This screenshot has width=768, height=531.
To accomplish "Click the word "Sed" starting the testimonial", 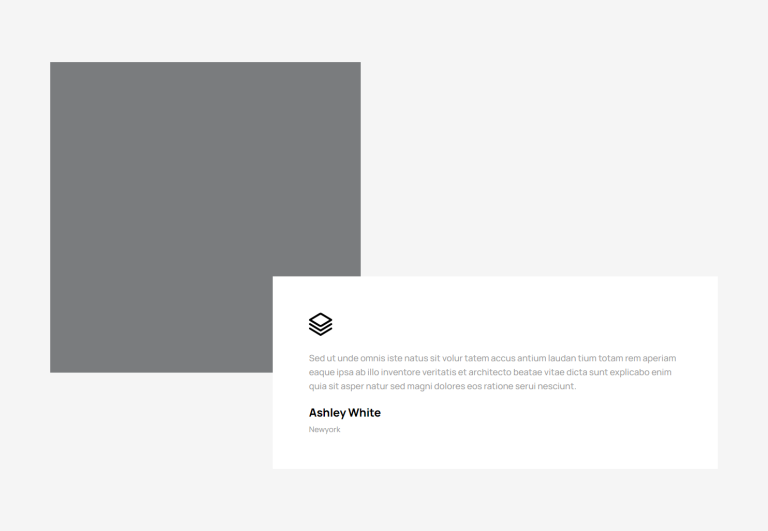I will (317, 358).
